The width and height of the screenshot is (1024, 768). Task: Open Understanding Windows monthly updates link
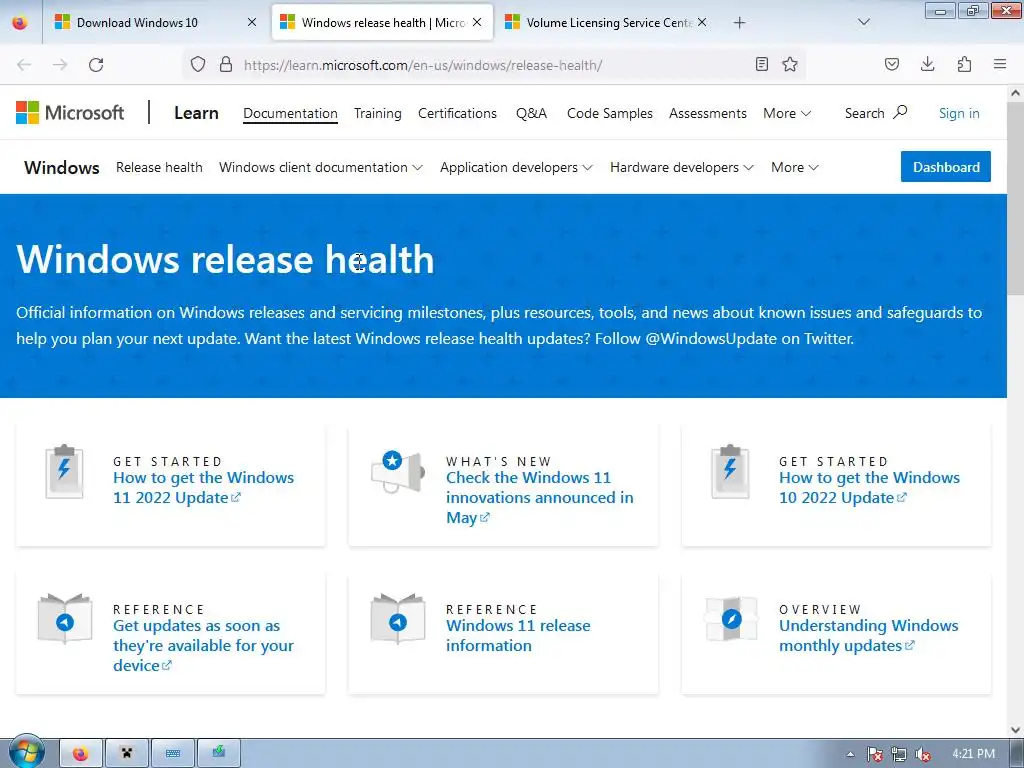(x=869, y=635)
